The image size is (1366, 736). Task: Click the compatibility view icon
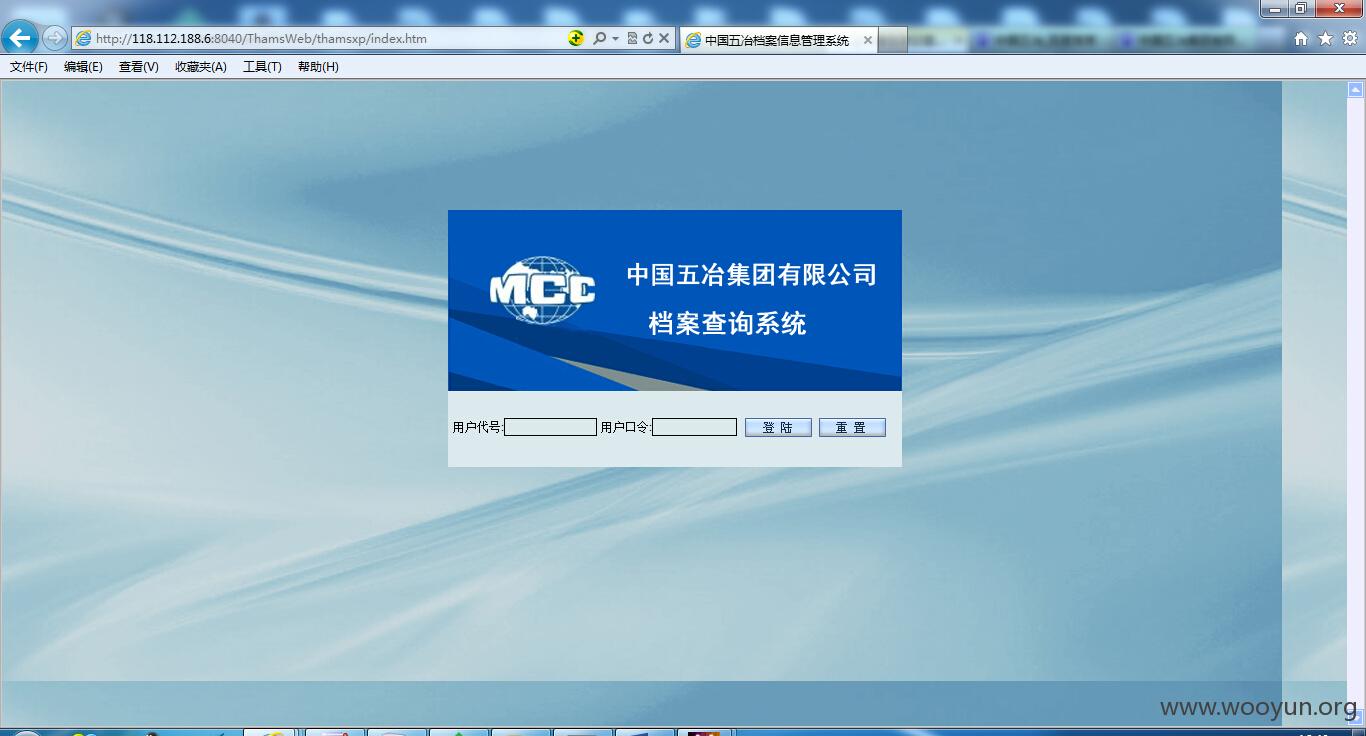632,38
